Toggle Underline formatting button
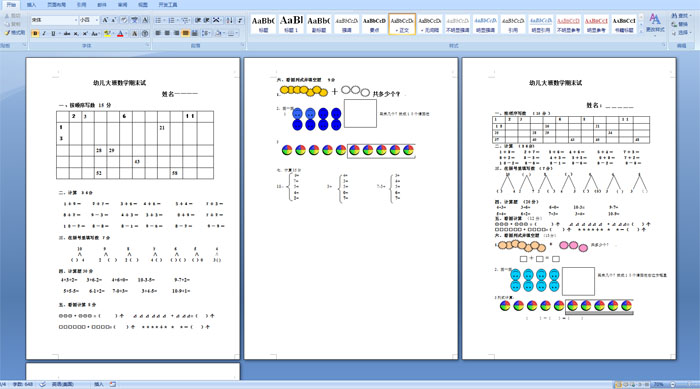Image resolution: width=700 pixels, height=389 pixels. pos(54,33)
